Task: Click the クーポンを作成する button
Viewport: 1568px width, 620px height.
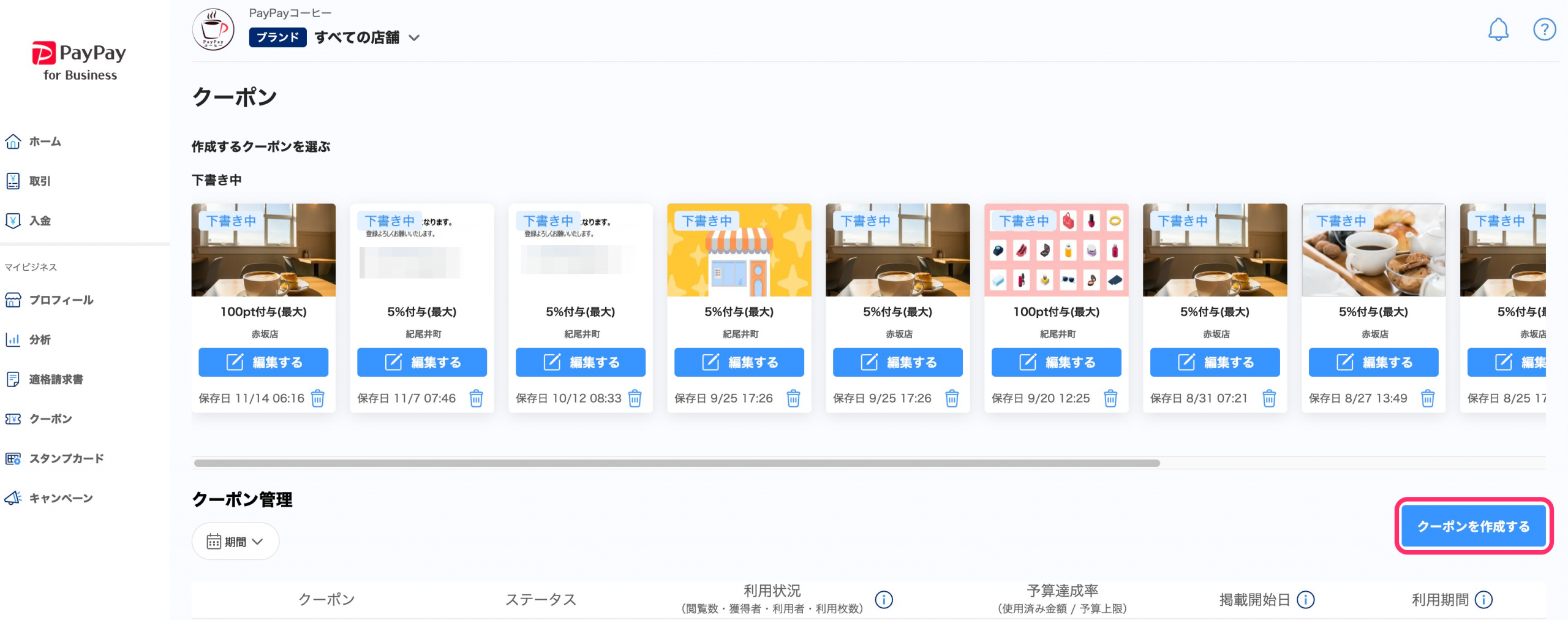Action: click(1473, 526)
